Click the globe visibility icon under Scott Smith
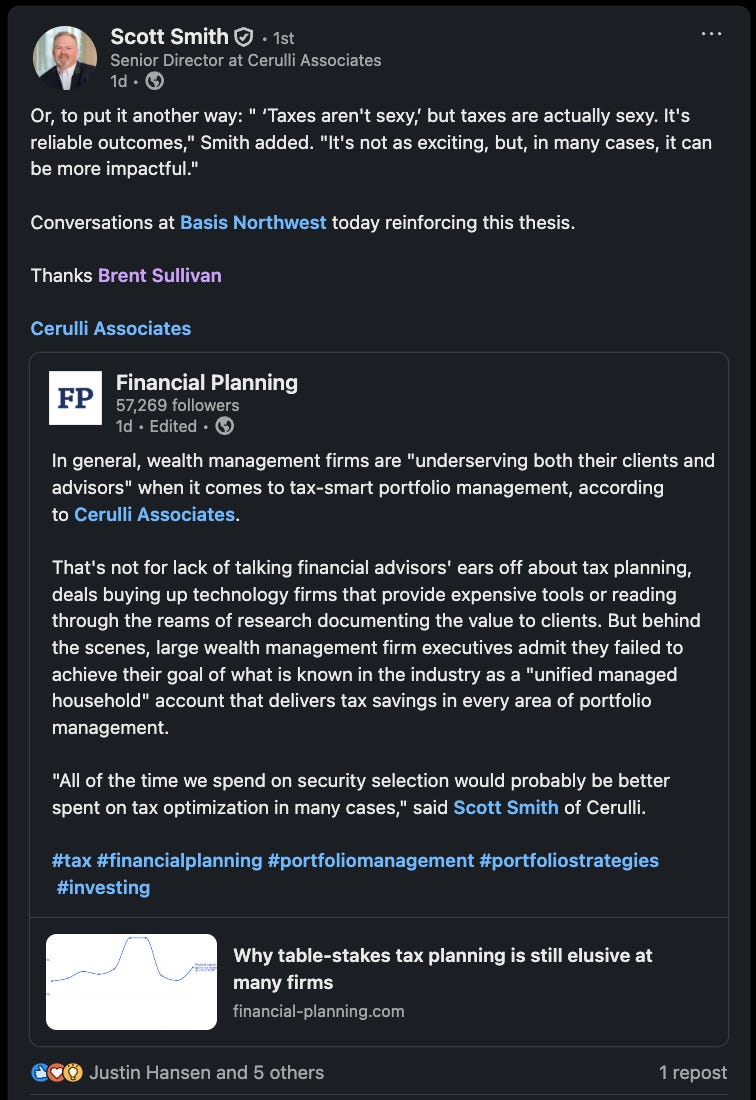This screenshot has width=756, height=1100. pyautogui.click(x=154, y=81)
